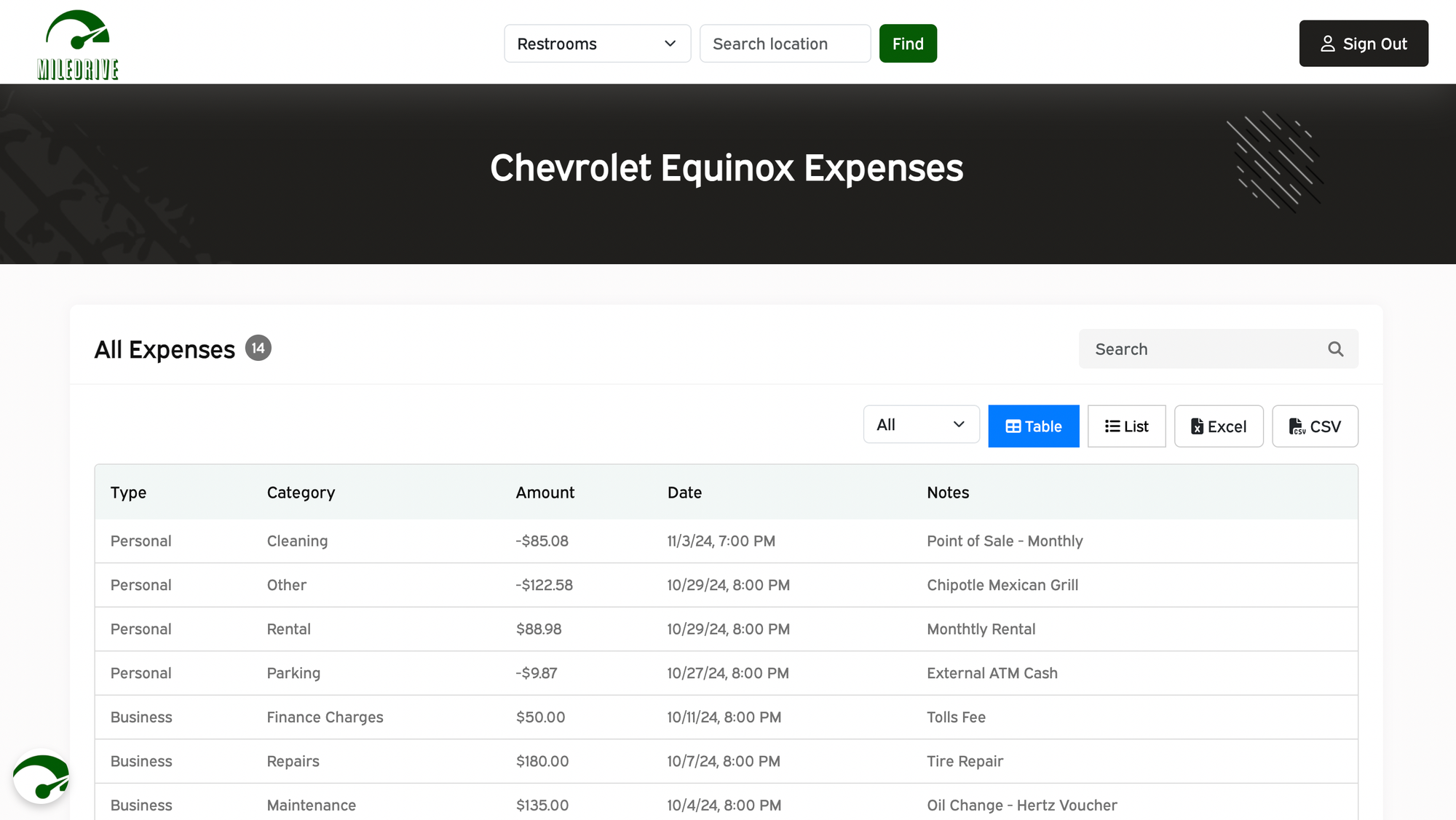This screenshot has height=820, width=1456.
Task: Sort by the Amount column header
Action: coord(545,493)
